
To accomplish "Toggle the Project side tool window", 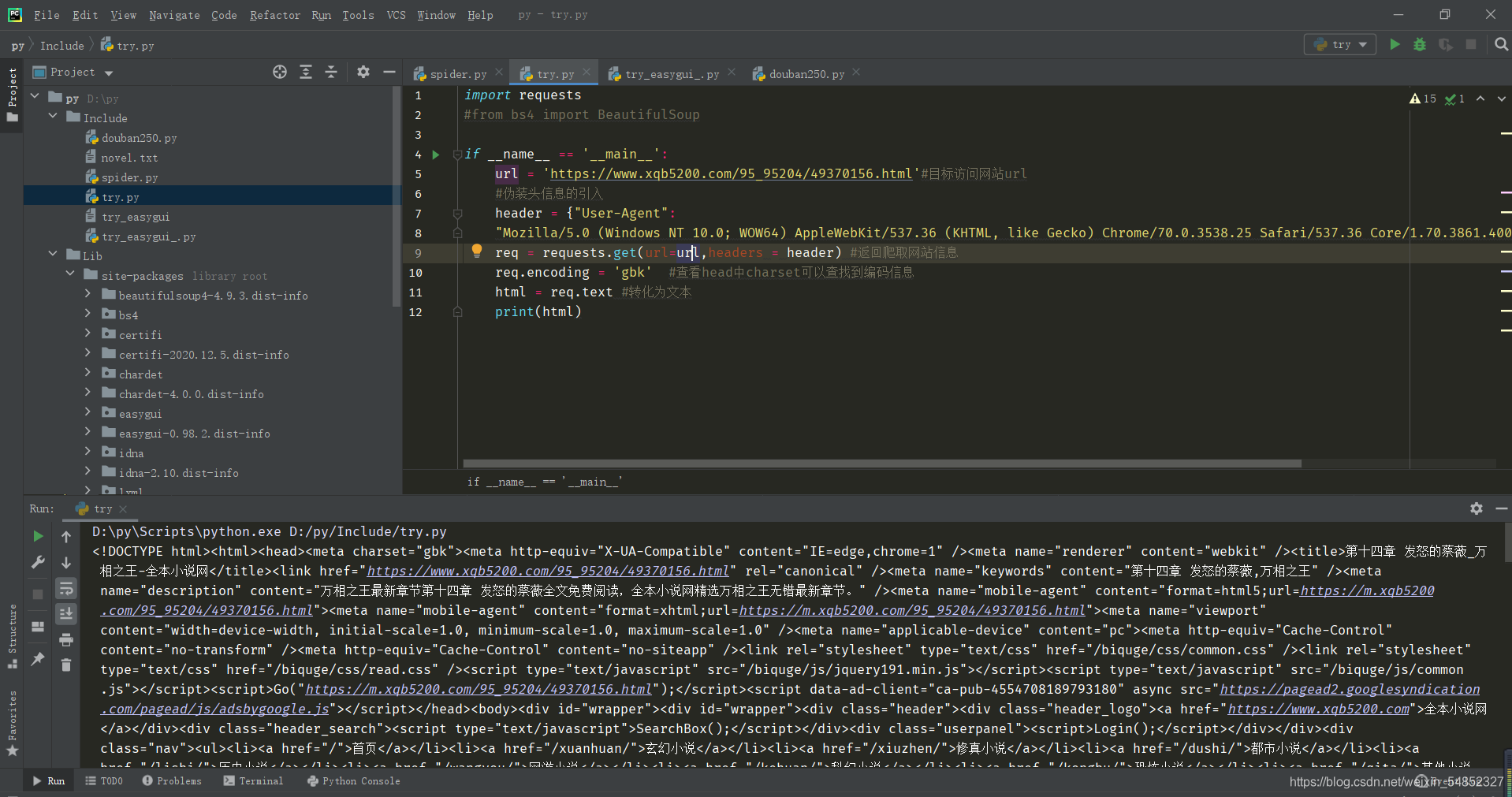I will [x=12, y=95].
